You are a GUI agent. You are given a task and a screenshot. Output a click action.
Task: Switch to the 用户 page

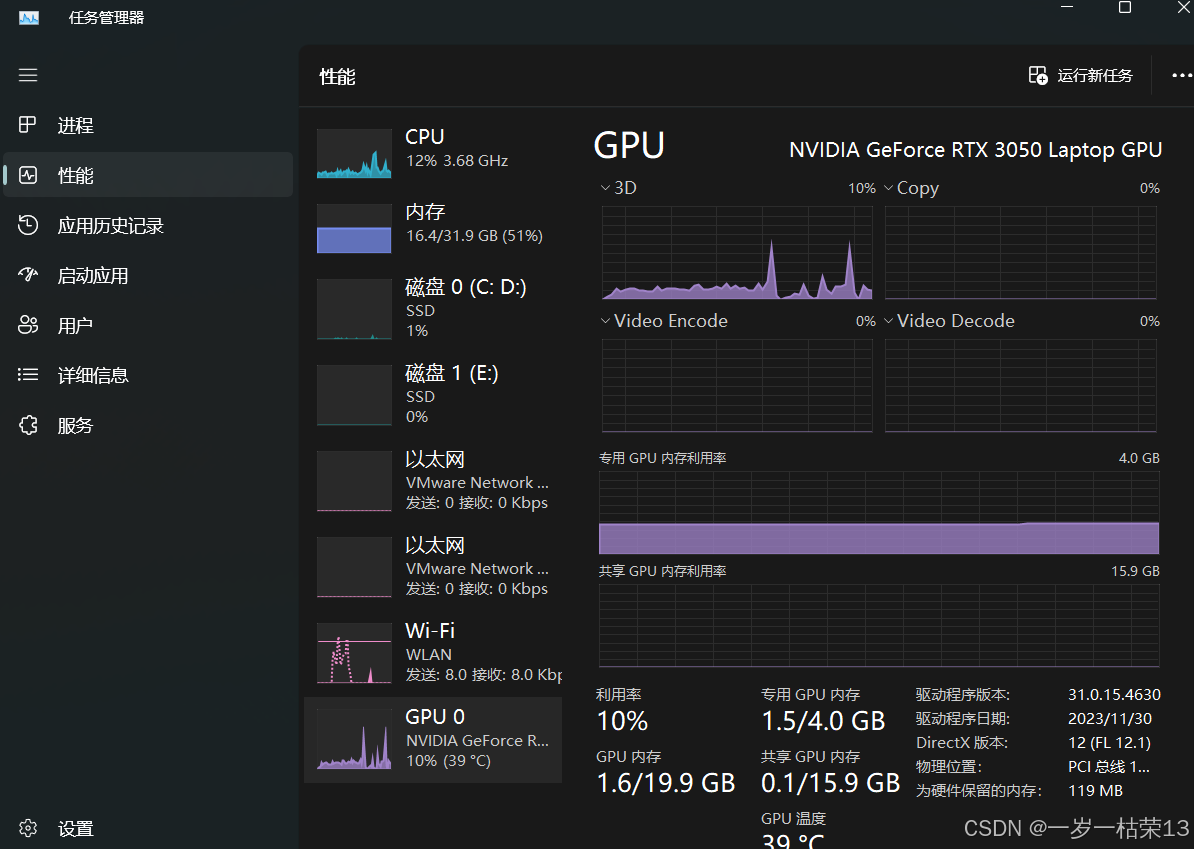148,325
